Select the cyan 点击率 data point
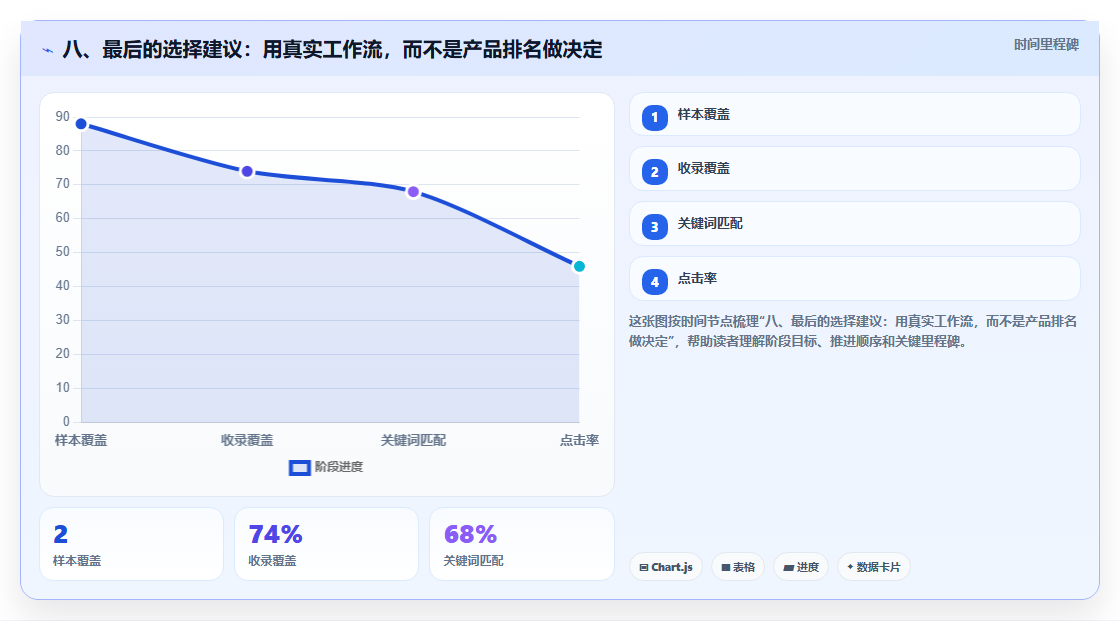This screenshot has height=621, width=1120. (x=579, y=267)
